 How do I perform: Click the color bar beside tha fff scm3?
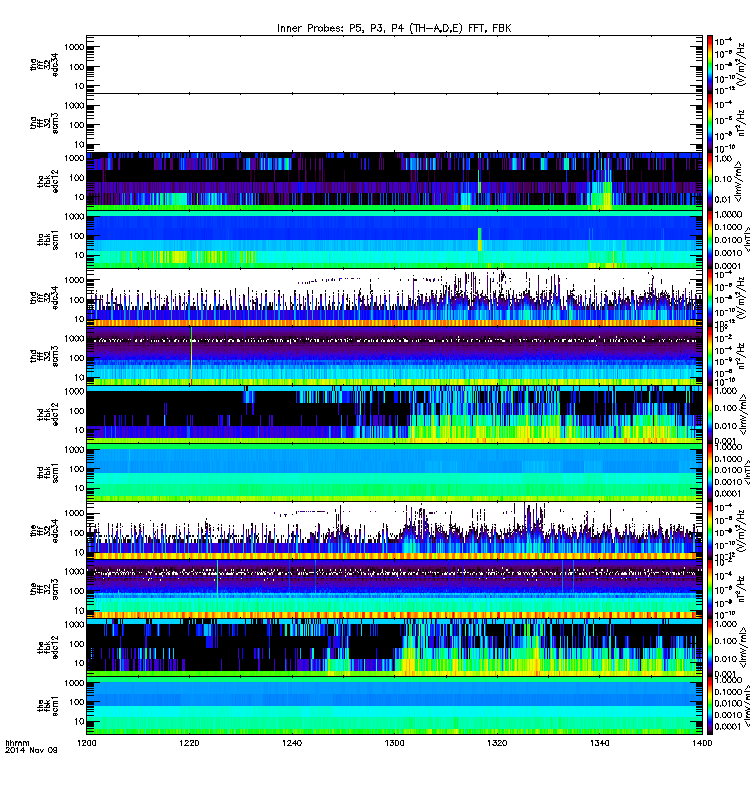pyautogui.click(x=710, y=122)
